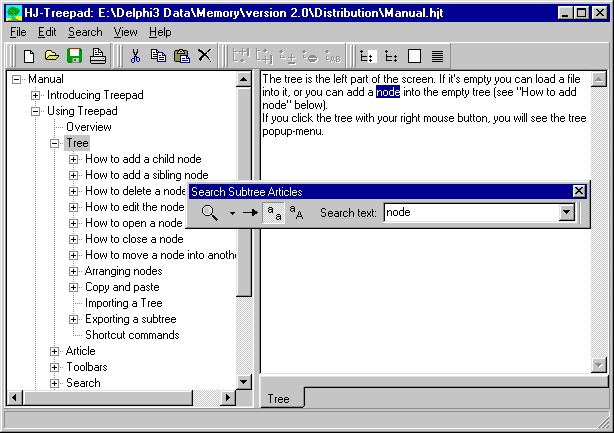Click the greyed add sibling node icon
The height and width of the screenshot is (433, 614).
[264, 56]
